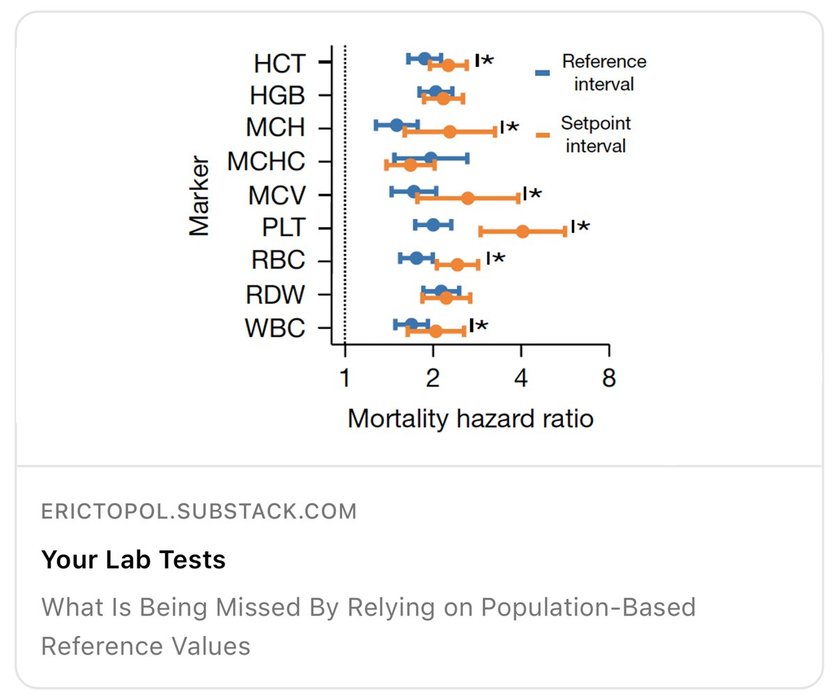The height and width of the screenshot is (700, 836).
Task: Click the vertical Marker axis title
Action: tap(200, 195)
